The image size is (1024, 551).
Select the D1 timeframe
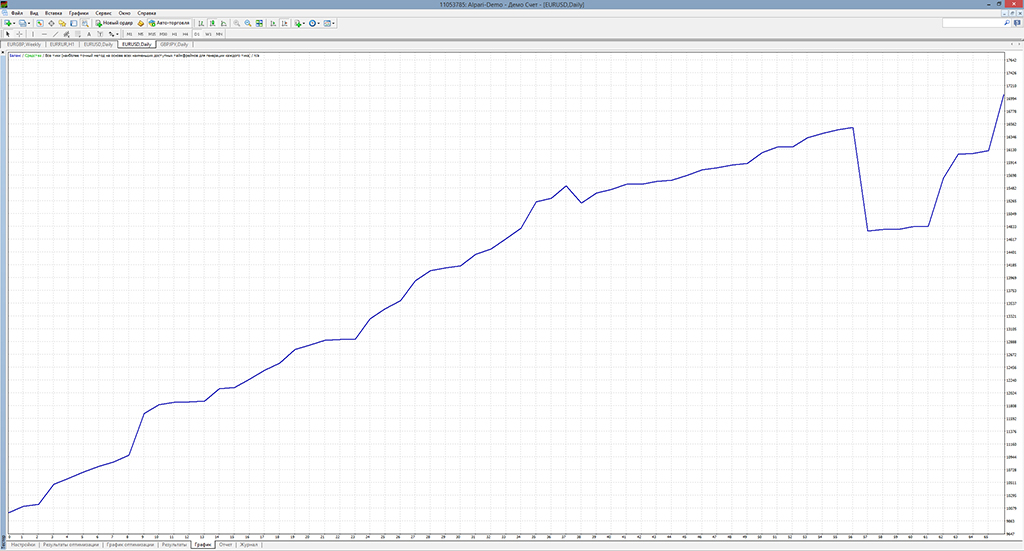[197, 34]
